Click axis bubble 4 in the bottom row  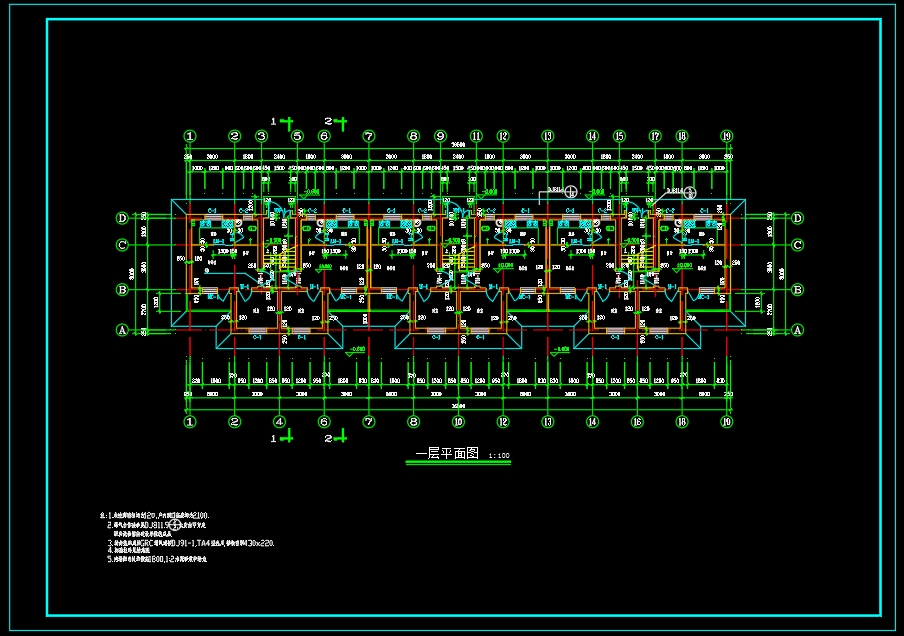click(x=279, y=422)
